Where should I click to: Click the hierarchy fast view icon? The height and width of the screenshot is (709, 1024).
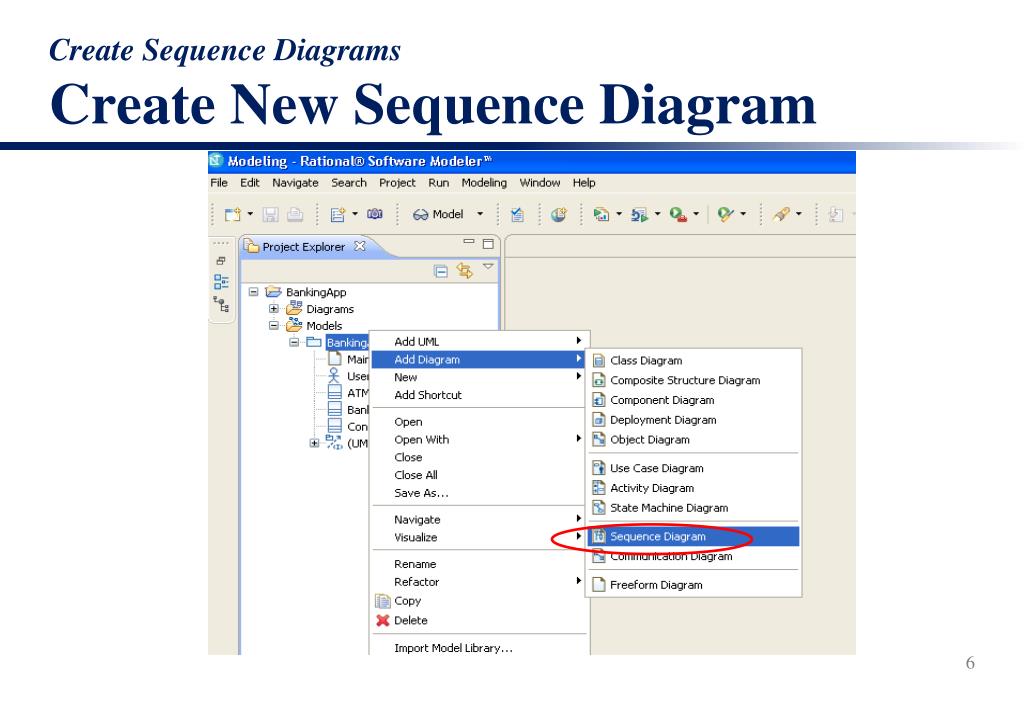[221, 304]
